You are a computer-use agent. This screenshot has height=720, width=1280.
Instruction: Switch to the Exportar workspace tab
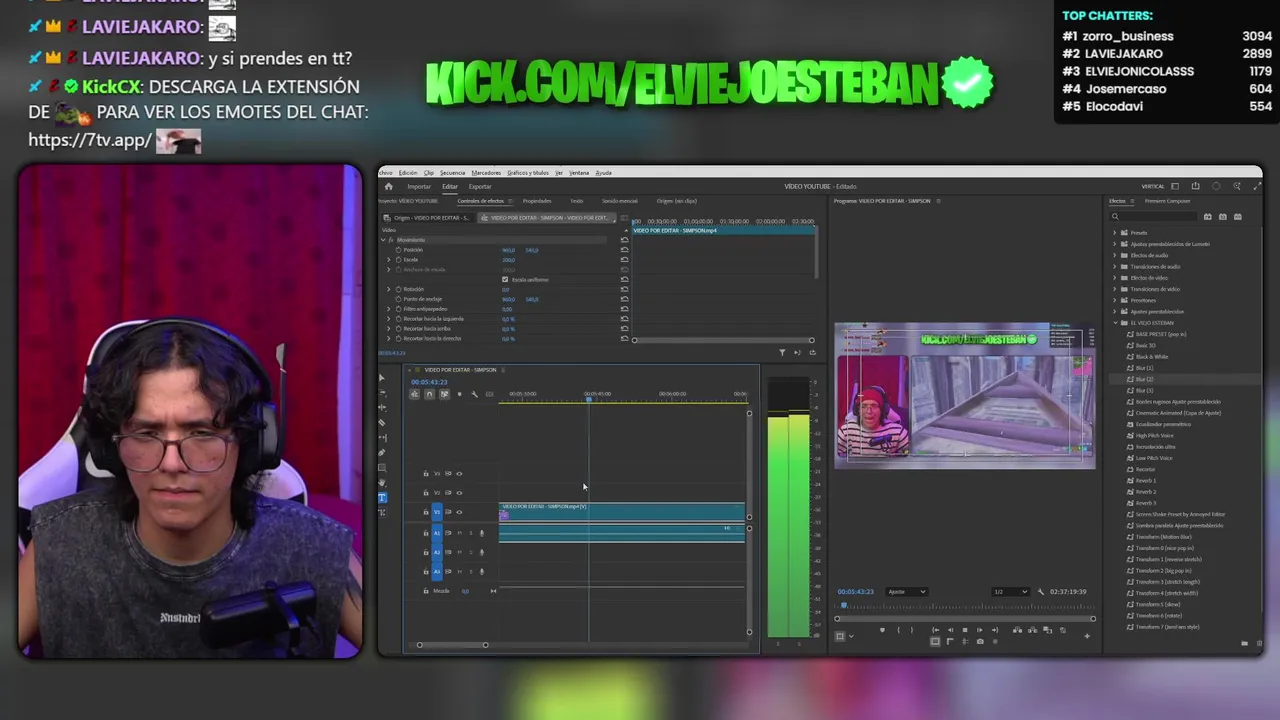480,186
